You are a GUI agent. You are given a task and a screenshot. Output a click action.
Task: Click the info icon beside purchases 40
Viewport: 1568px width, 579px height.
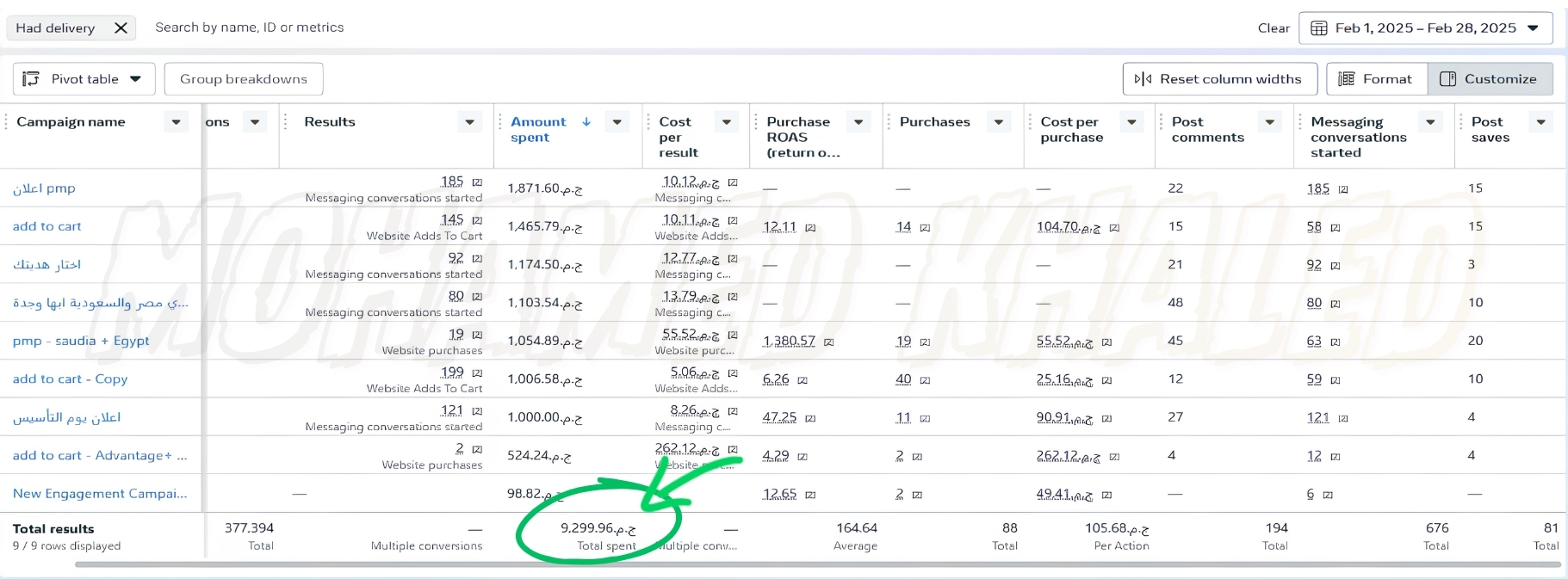[x=925, y=380]
